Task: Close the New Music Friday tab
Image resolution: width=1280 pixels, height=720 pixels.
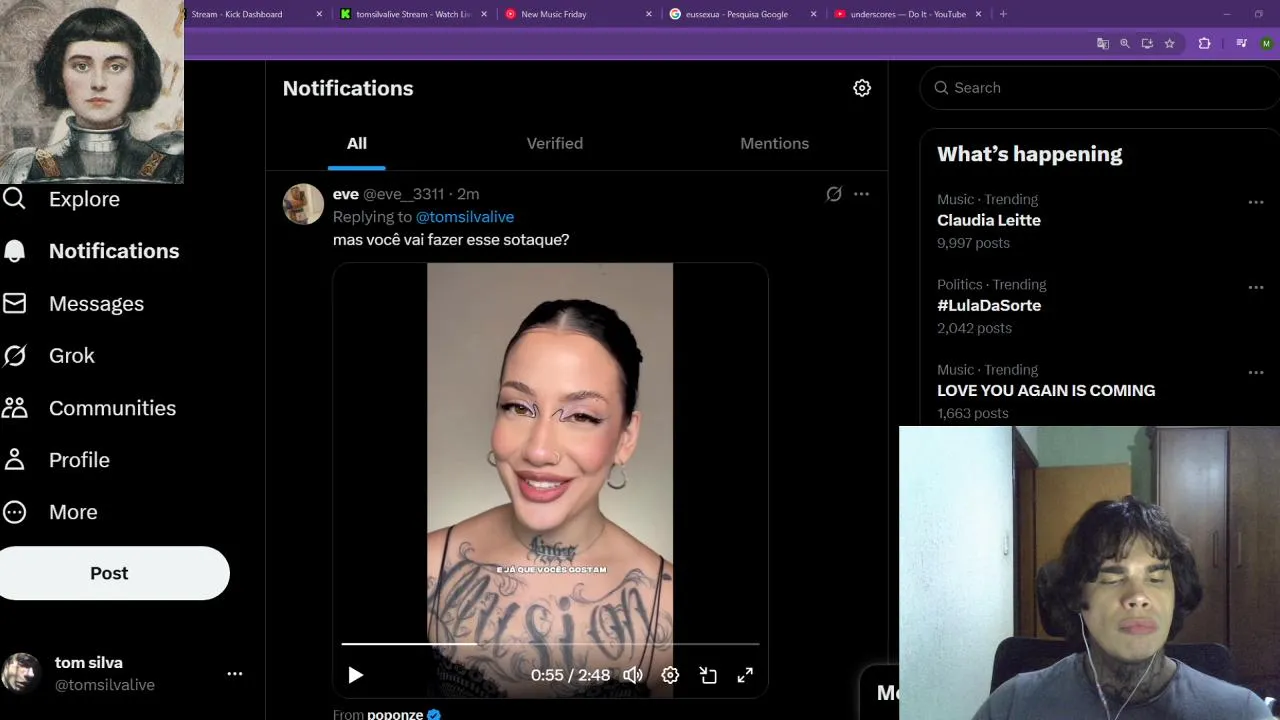Action: (x=649, y=14)
